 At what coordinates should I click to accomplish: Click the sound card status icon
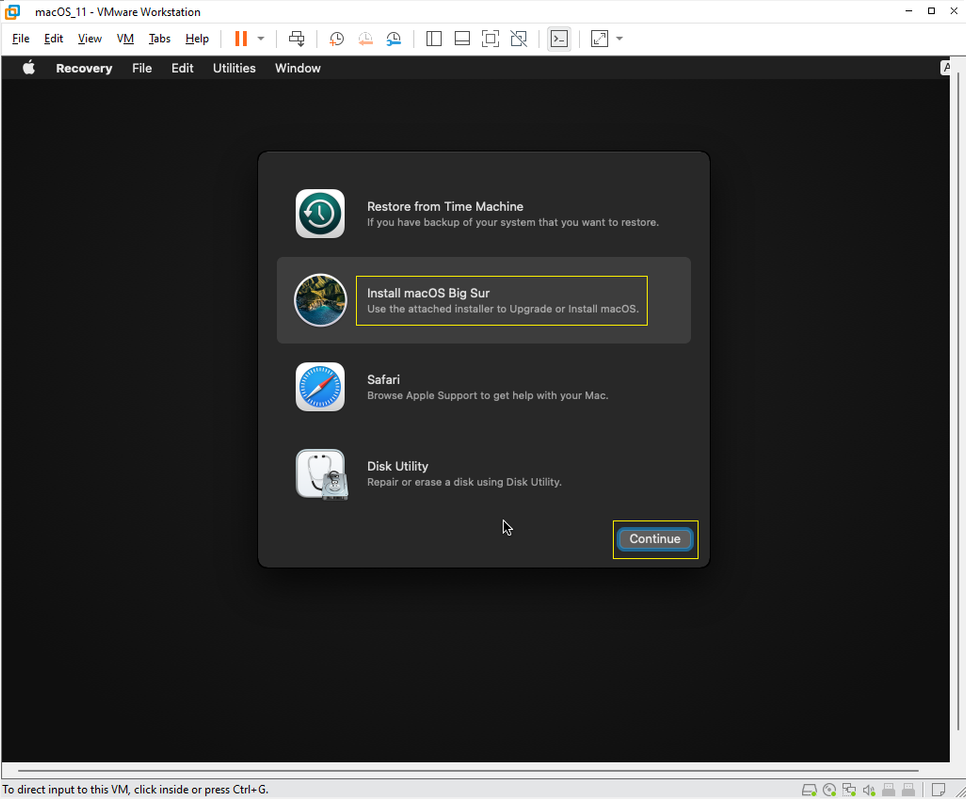click(869, 790)
